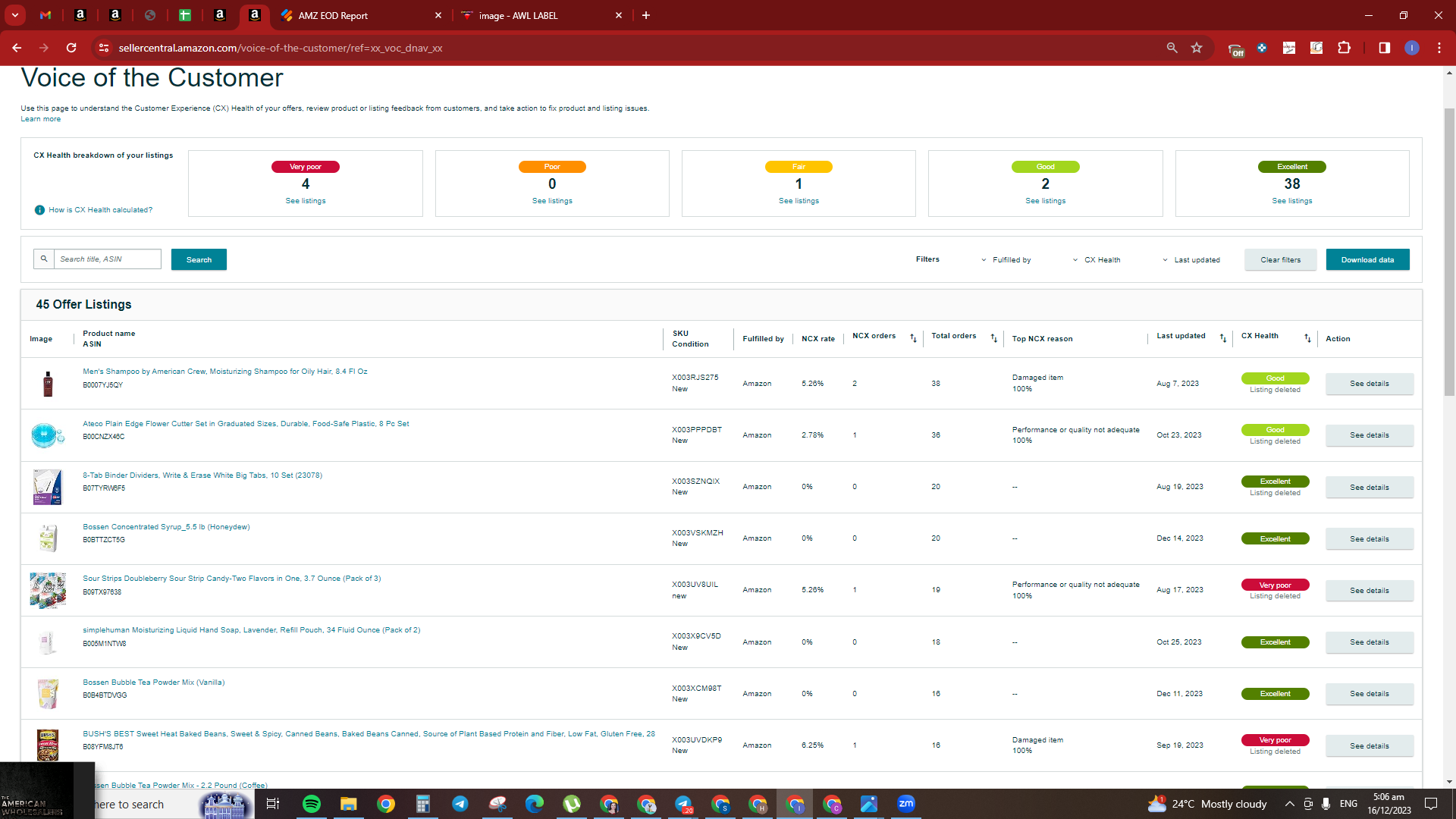Open a new browser tab
This screenshot has height=819, width=1456.
click(x=646, y=15)
